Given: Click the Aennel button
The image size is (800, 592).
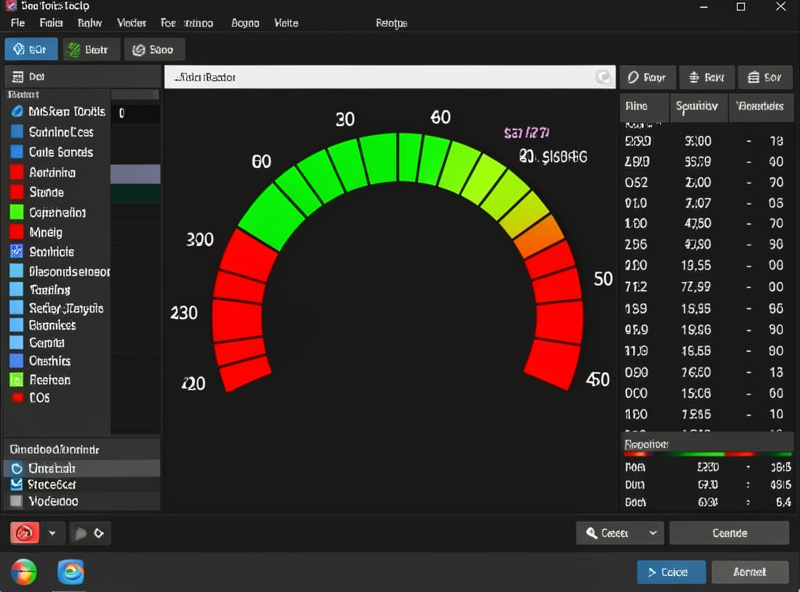Looking at the screenshot, I should click(x=750, y=572).
